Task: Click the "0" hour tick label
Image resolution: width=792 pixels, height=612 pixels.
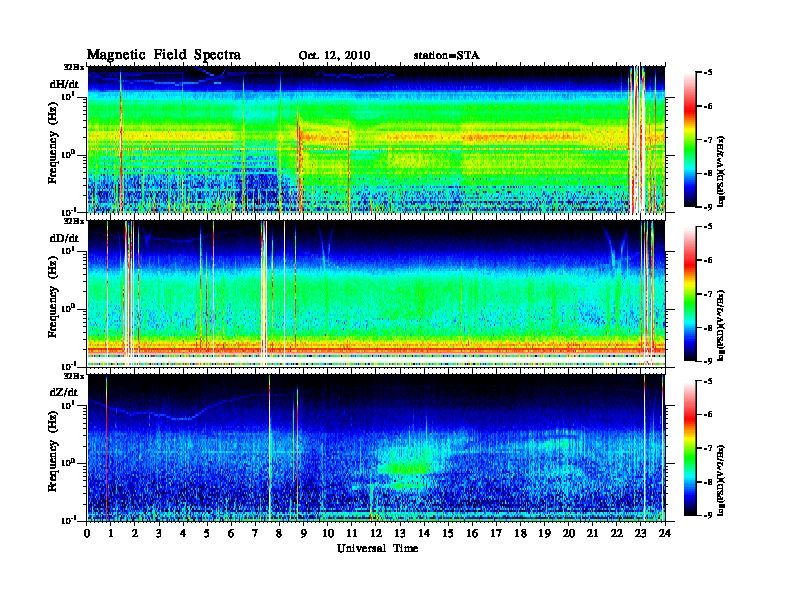Action: click(87, 533)
